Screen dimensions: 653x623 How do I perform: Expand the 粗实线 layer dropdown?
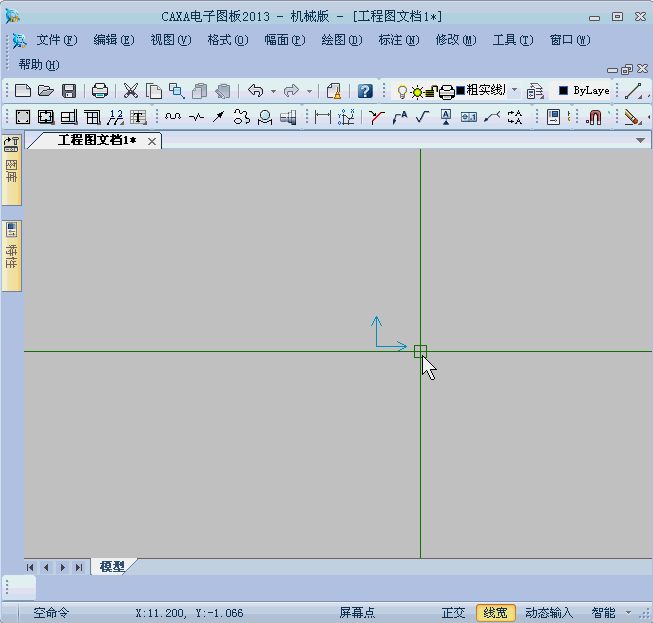[515, 90]
